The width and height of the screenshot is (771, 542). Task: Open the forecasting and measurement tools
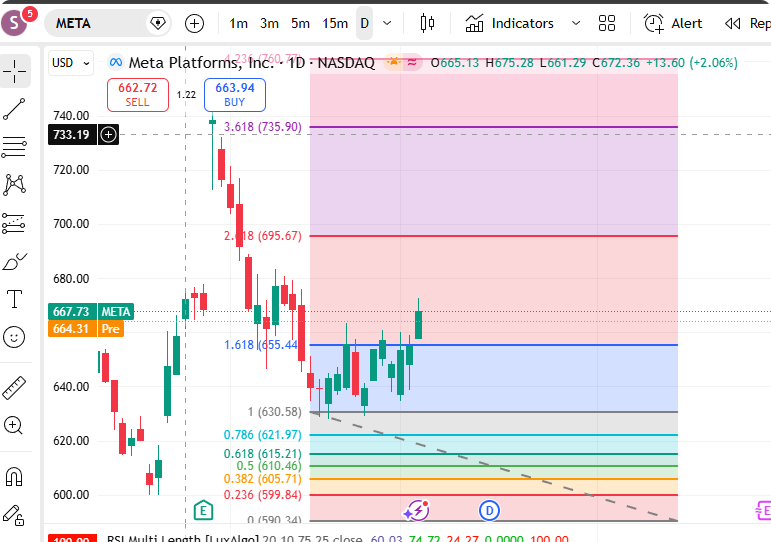14,223
